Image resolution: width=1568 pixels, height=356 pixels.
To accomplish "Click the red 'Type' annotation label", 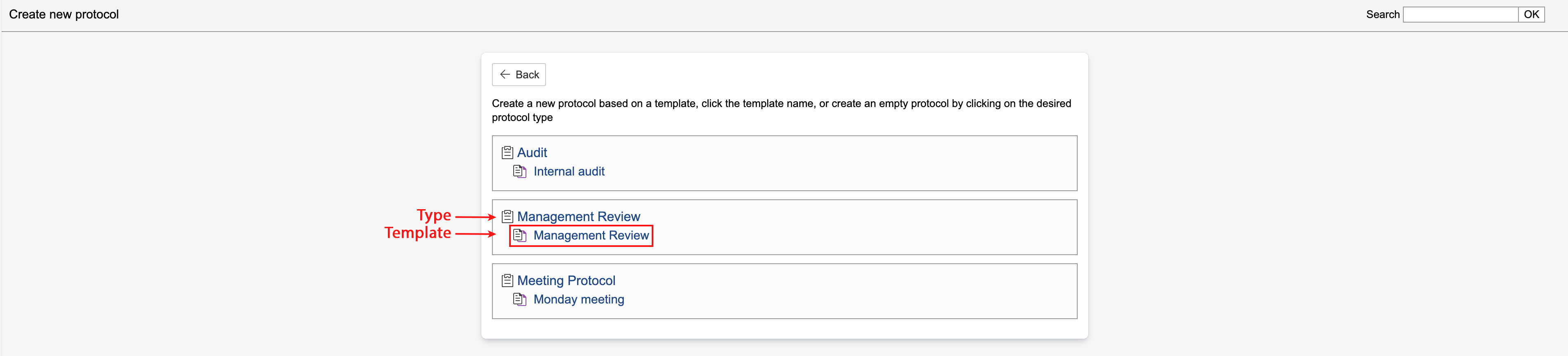I will pyautogui.click(x=433, y=215).
